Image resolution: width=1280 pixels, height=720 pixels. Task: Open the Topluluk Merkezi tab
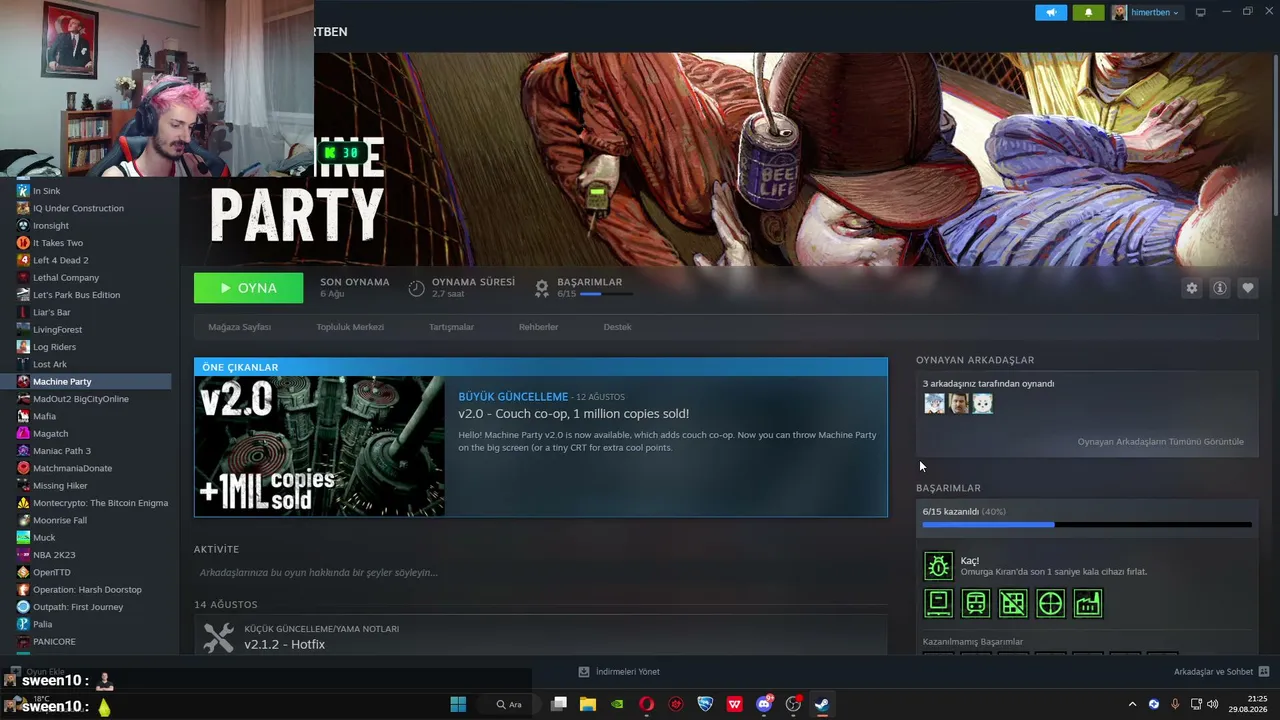click(x=350, y=327)
